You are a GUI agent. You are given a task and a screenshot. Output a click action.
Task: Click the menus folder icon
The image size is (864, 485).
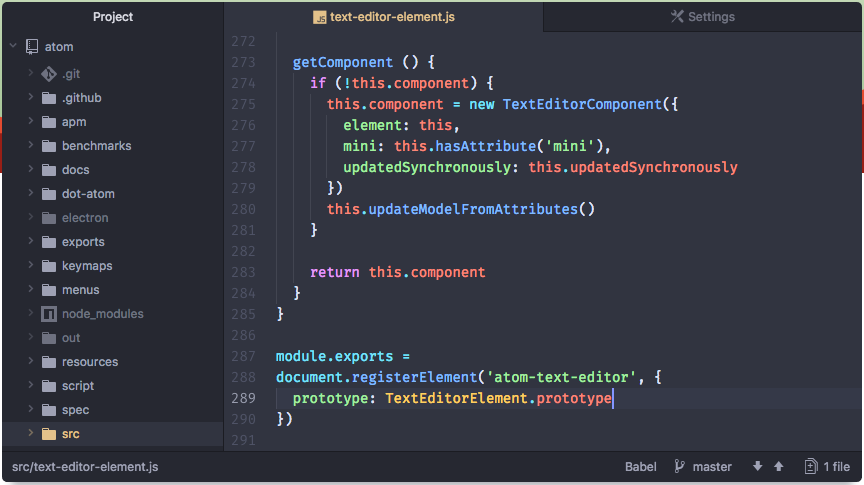(x=49, y=290)
